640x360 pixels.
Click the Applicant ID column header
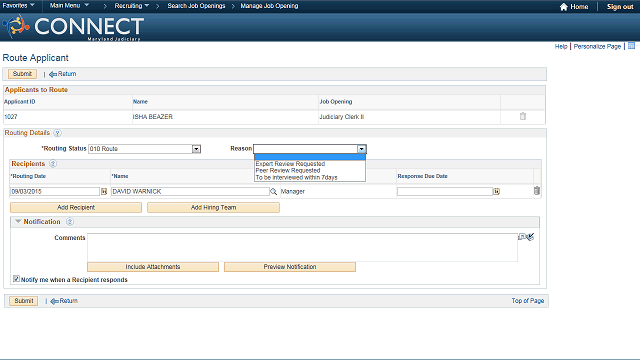20,102
